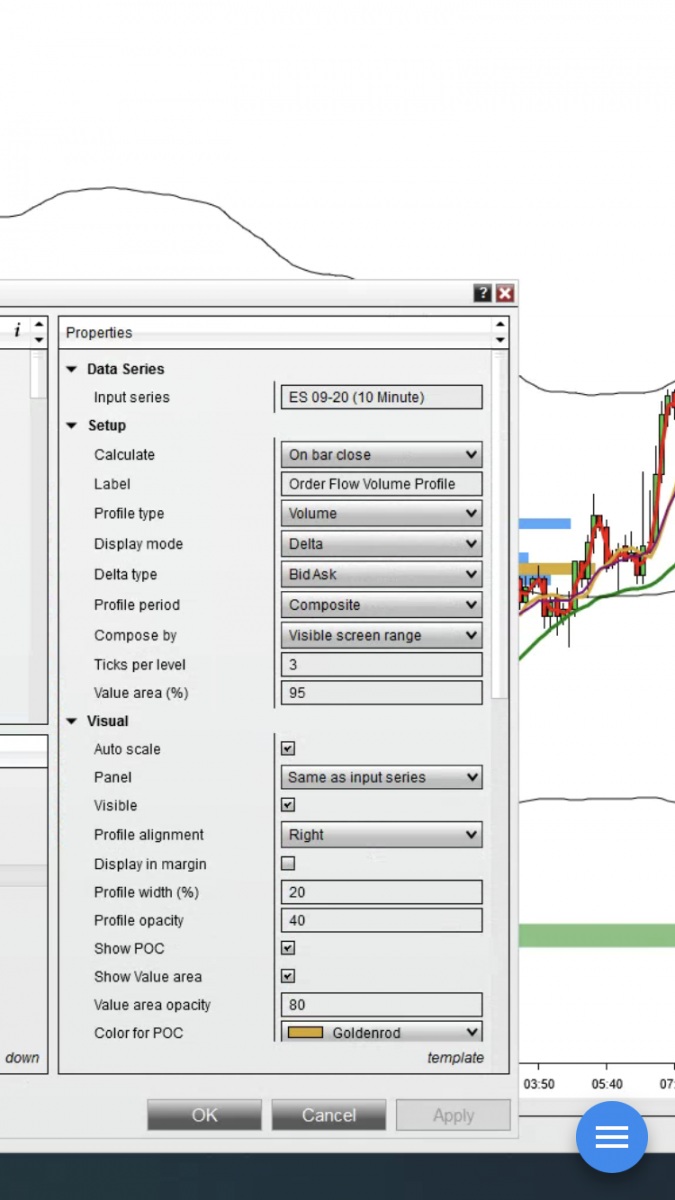Click the Profile opacity field

pos(381,920)
